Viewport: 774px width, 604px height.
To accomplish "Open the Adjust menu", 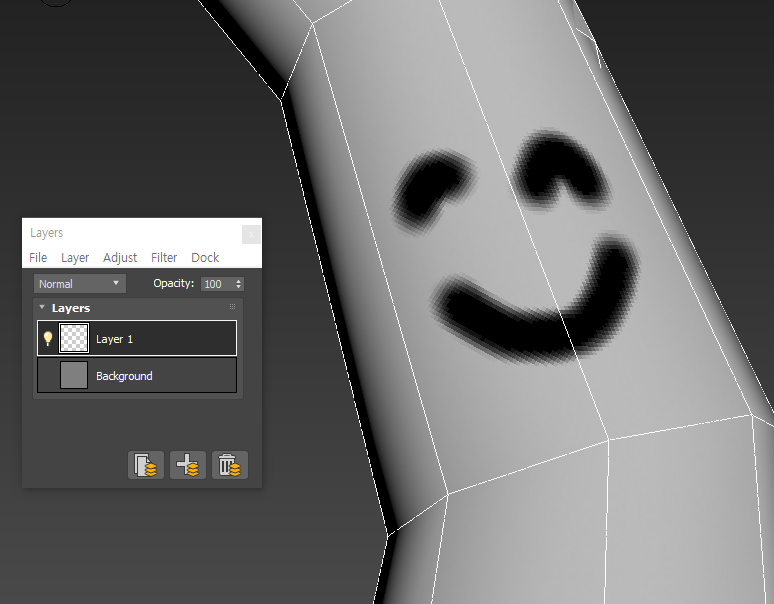I will click(x=120, y=258).
